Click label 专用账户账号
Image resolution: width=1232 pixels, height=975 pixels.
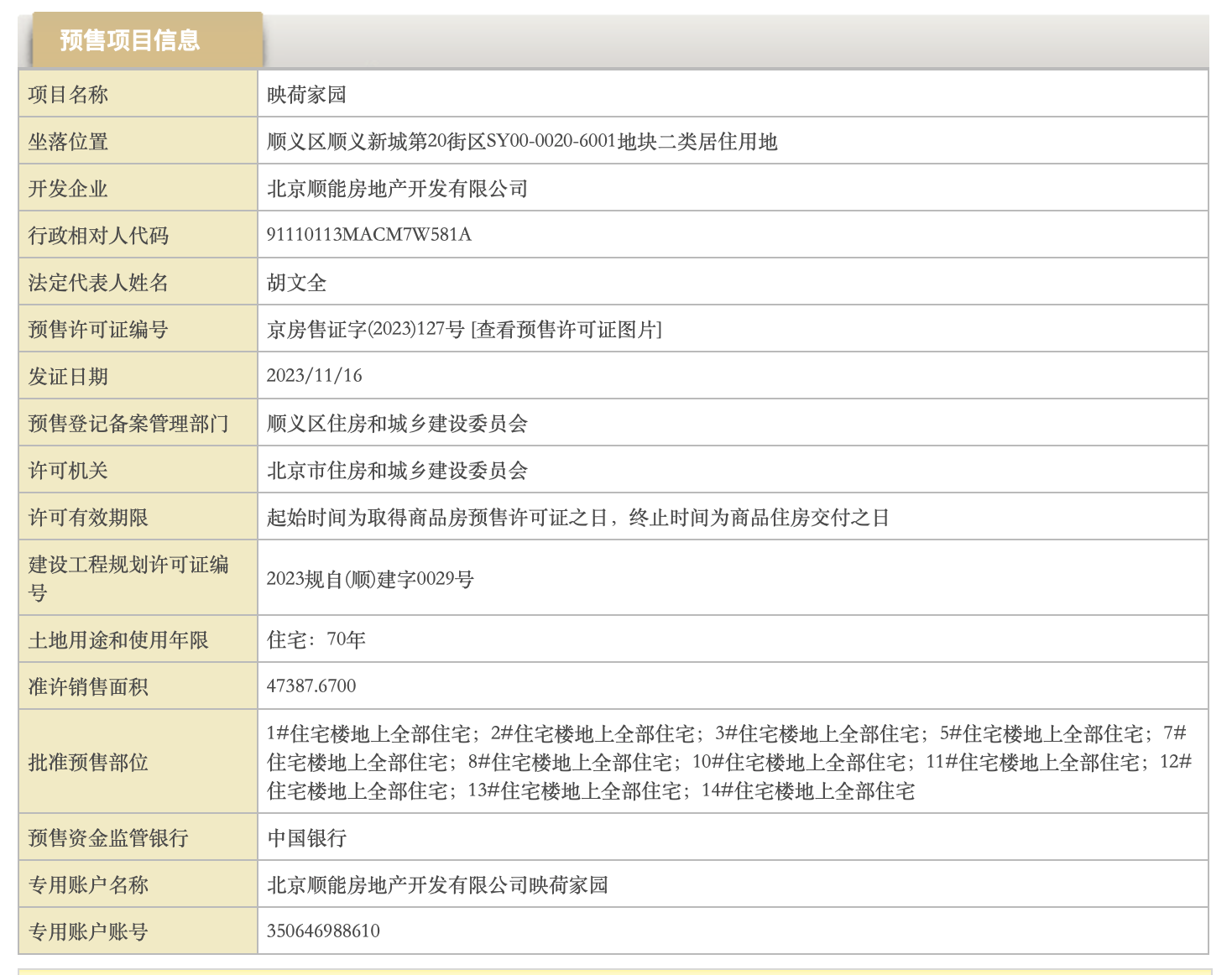click(x=88, y=932)
